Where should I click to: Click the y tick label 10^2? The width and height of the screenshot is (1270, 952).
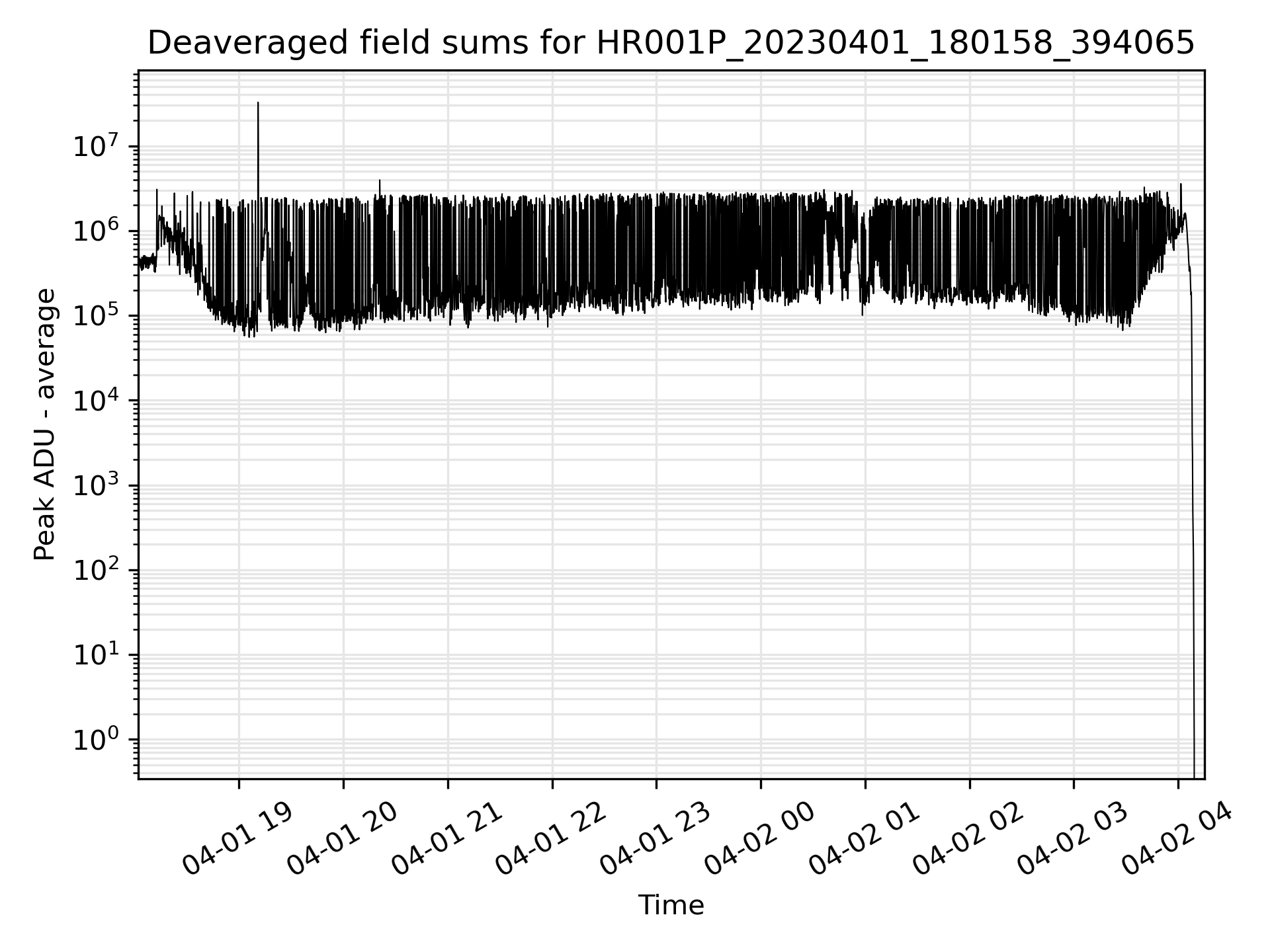pyautogui.click(x=97, y=569)
